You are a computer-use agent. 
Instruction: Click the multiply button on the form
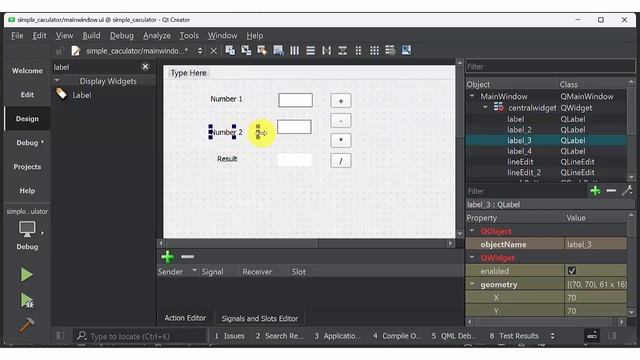click(x=341, y=140)
